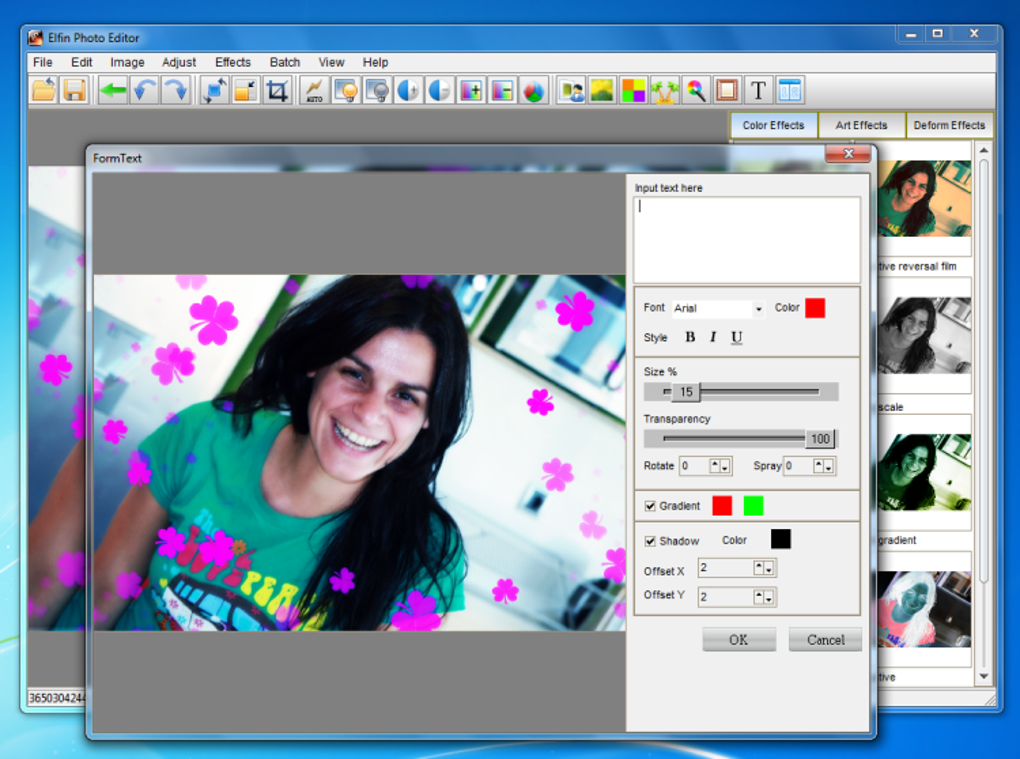Select the grayscale effect thumbnail
Screen dimensions: 1020x759
click(x=924, y=336)
